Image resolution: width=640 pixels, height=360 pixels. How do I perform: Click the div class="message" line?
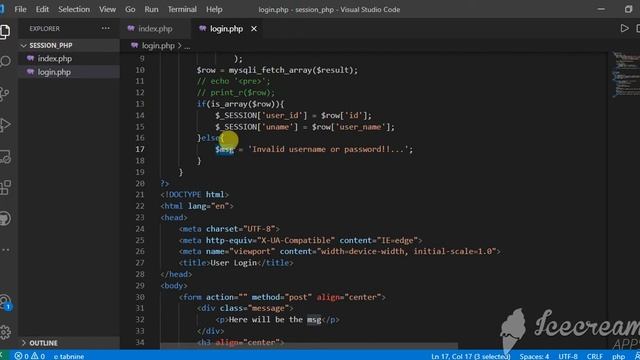[245, 308]
